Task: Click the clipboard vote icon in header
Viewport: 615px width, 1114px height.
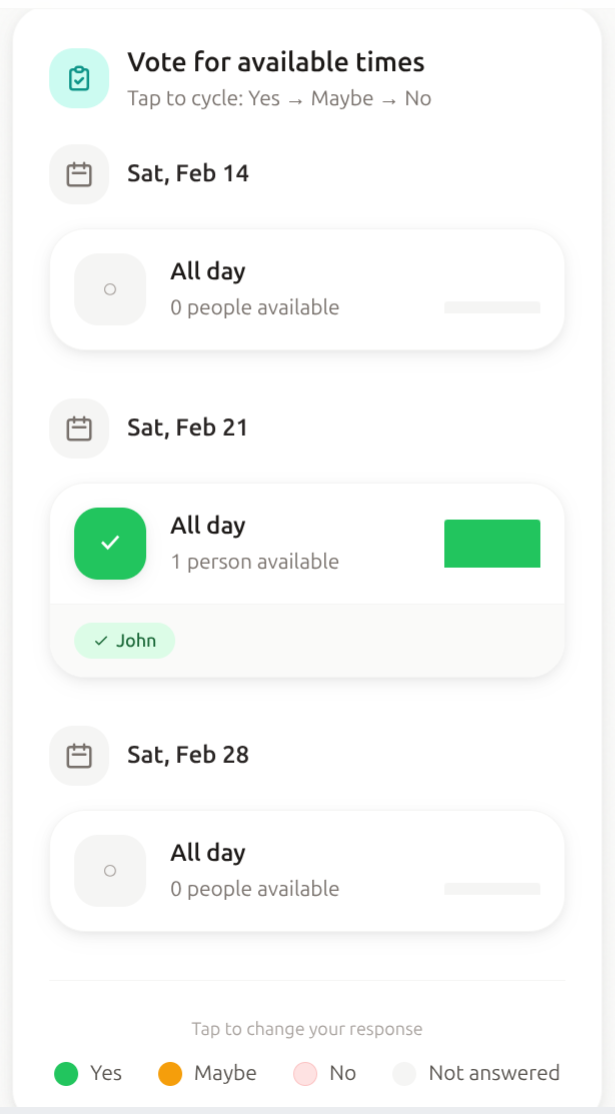Action: pos(79,78)
